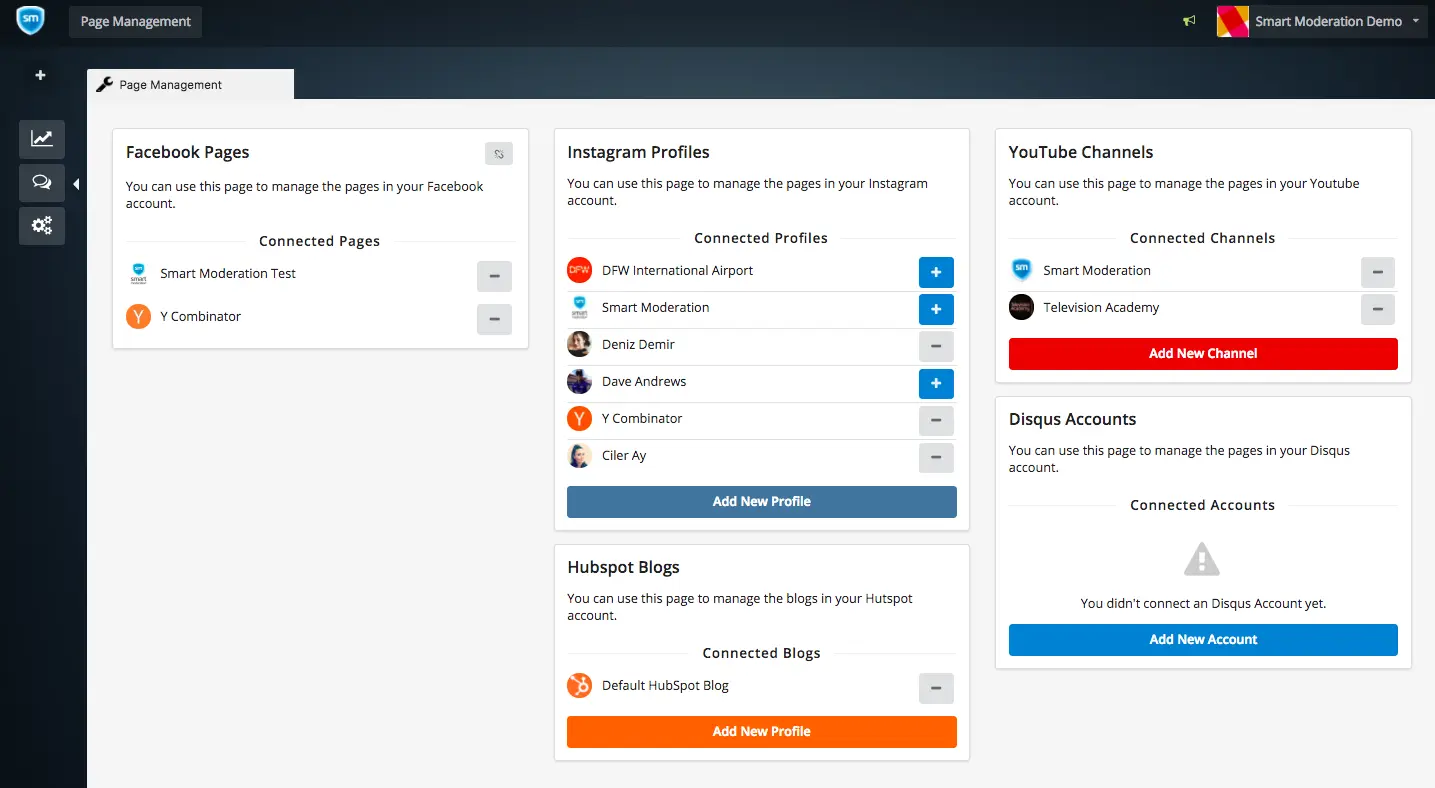Click Y Combinator Instagram orange logo
1435x788 pixels.
click(x=580, y=418)
